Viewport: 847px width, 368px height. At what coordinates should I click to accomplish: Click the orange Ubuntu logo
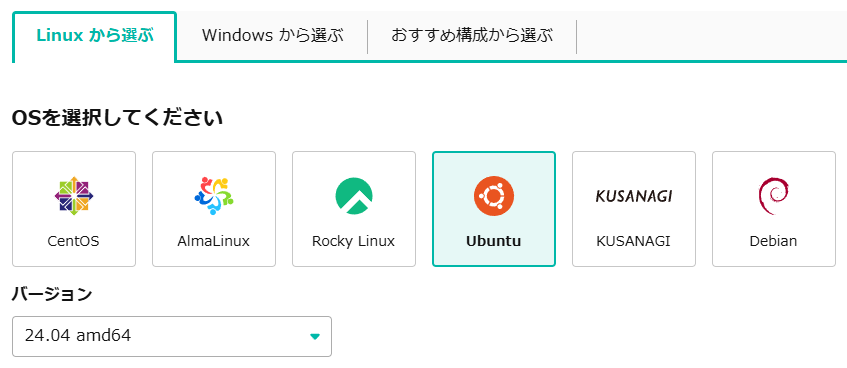[494, 196]
